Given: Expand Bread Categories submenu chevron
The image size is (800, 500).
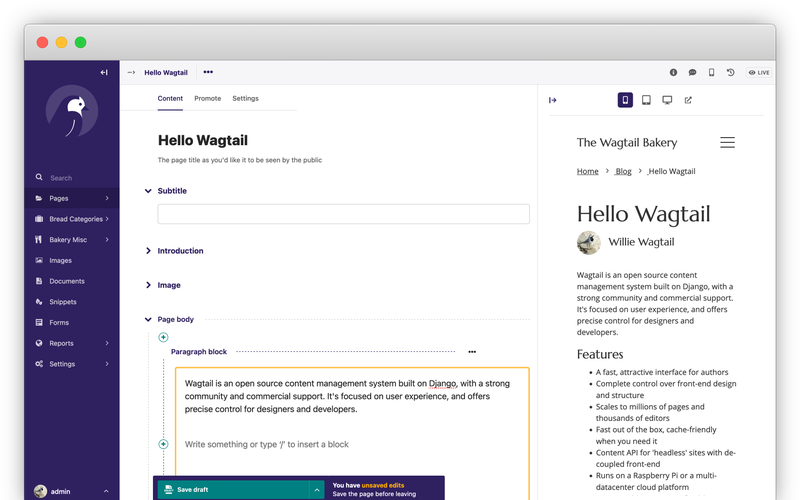Looking at the screenshot, I should 107,219.
